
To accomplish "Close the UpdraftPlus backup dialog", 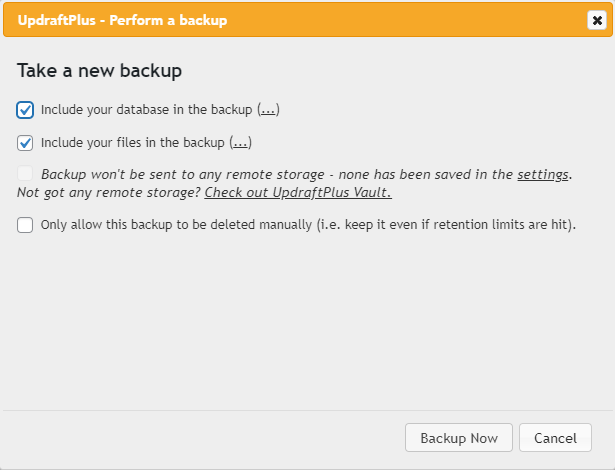I will click(x=596, y=20).
